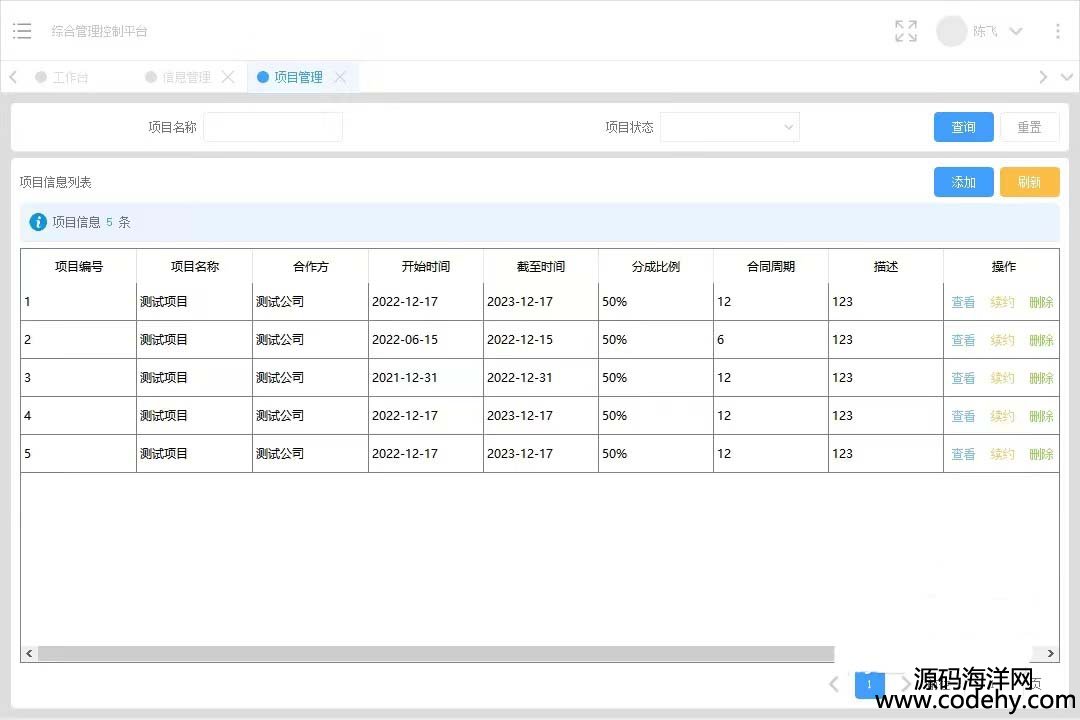Viewport: 1080px width, 720px height.
Task: Click the scrollbar right arrow
Action: point(1050,653)
